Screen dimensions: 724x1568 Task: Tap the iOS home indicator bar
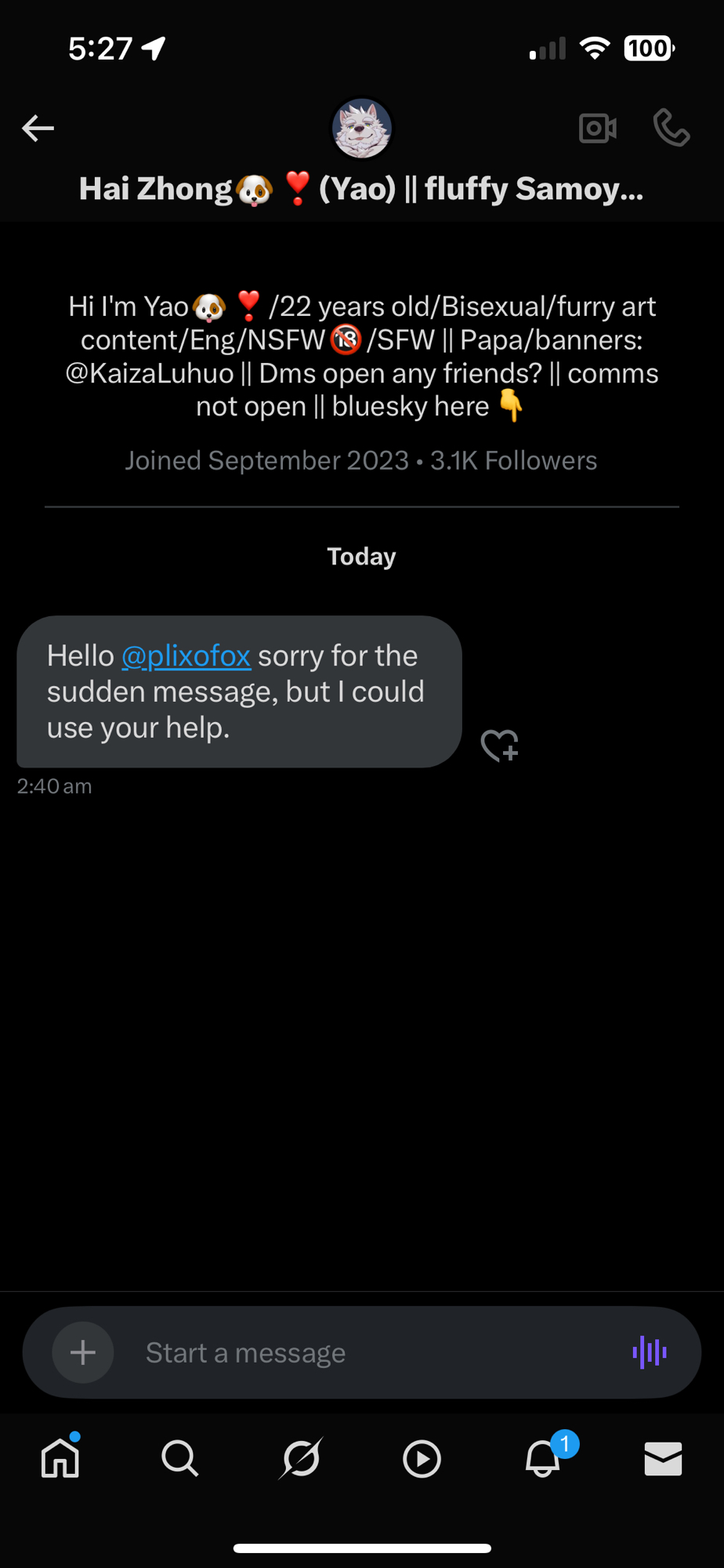(x=362, y=1548)
